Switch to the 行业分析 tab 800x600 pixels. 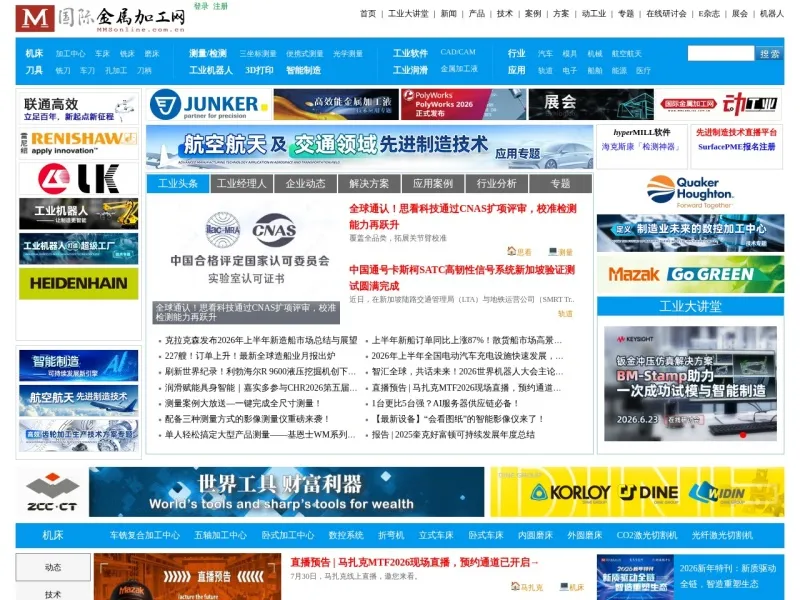(x=496, y=184)
